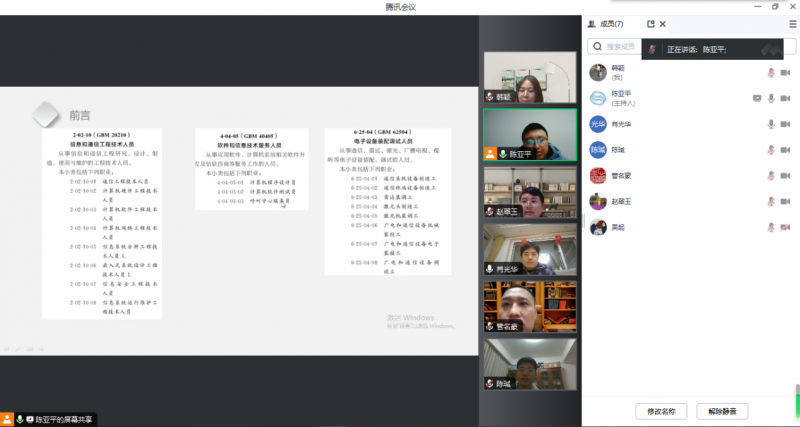800x427 pixels.
Task: Click muted microphone icon for 曾名豪
Action: coord(771,176)
